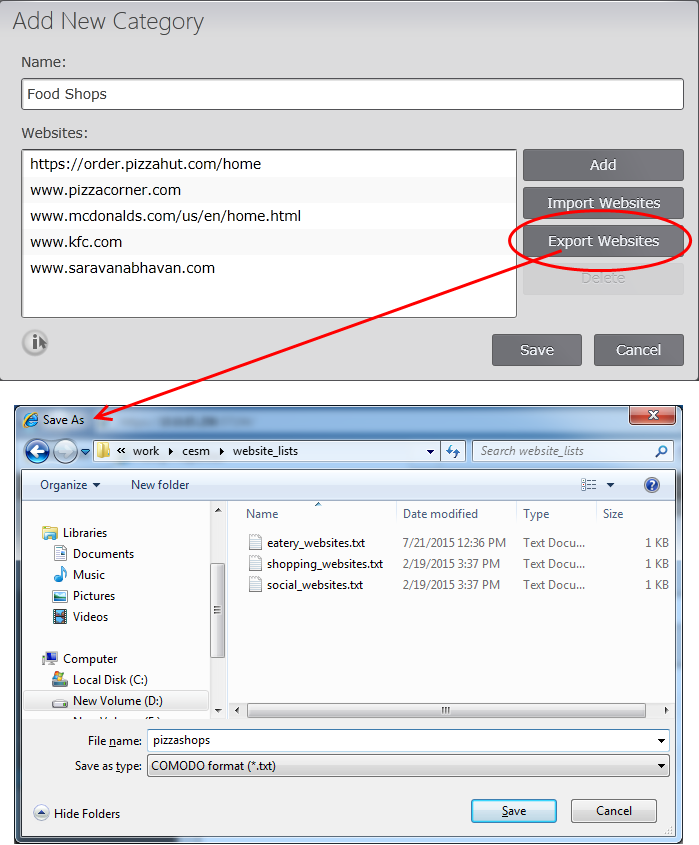Open the view options dropdown arrow
This screenshot has width=699, height=845.
tap(611, 485)
